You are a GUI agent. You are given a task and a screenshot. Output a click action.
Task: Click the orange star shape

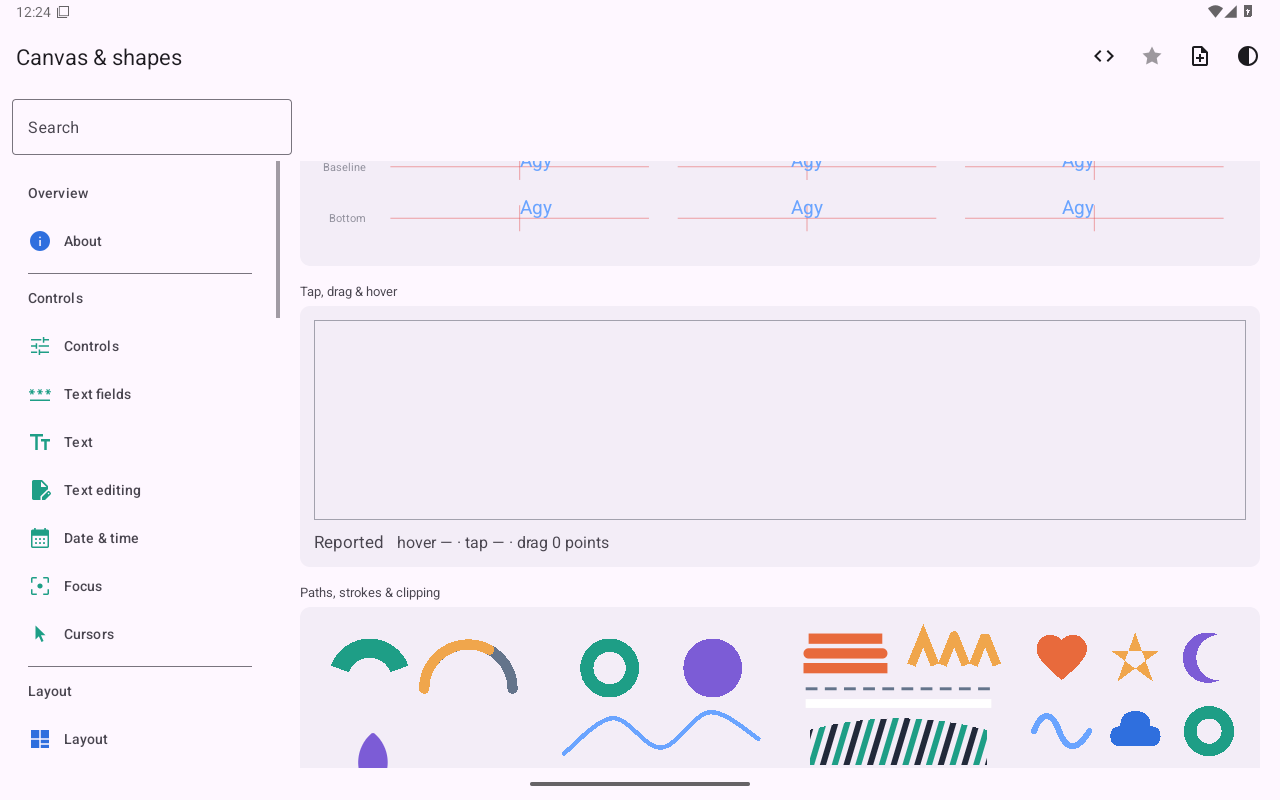(x=1135, y=658)
